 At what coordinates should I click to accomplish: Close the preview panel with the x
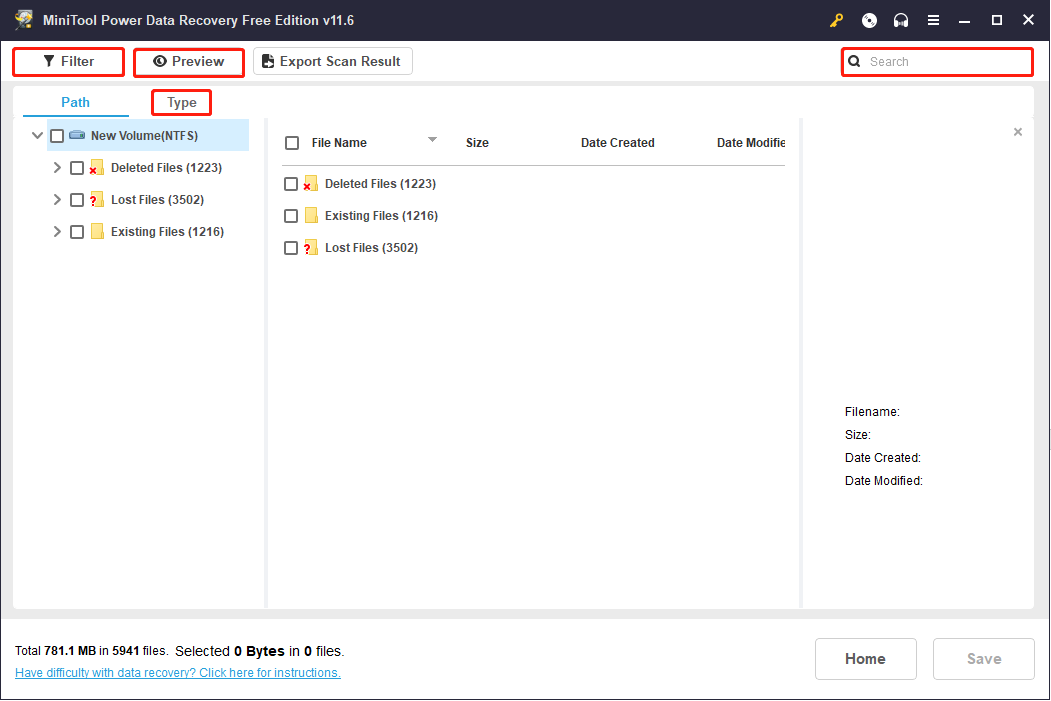click(1017, 132)
